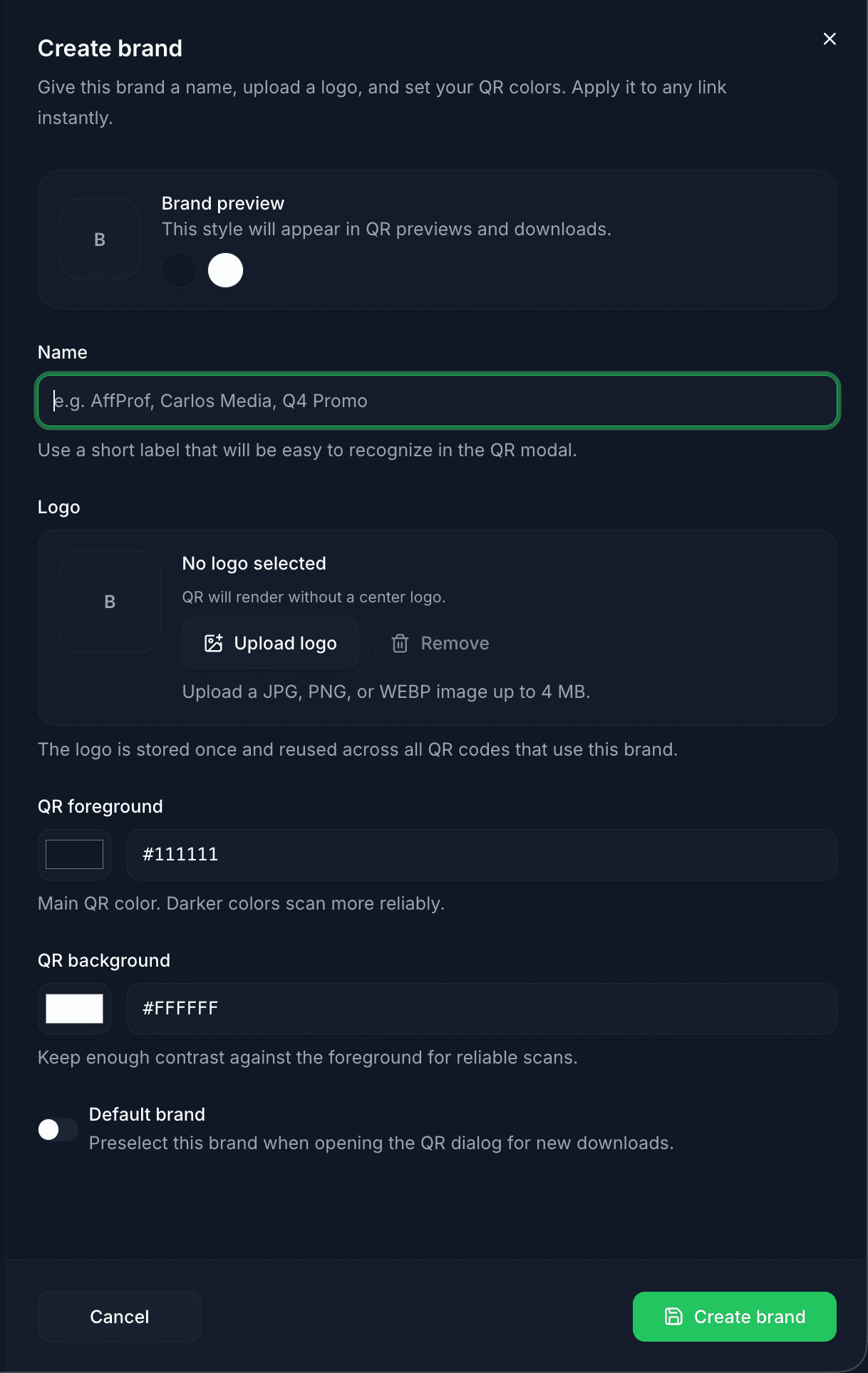
Task: Open the QR background color picker
Action: 74,1008
